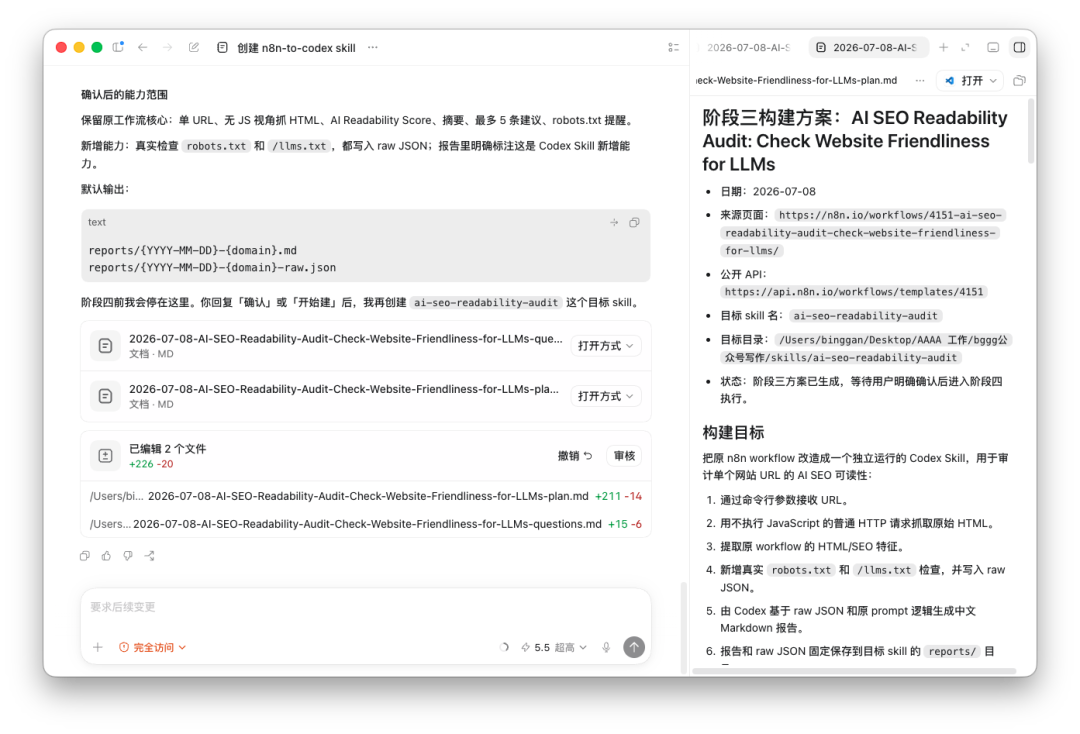Switch to first 2026-07-08-AI-S tab
Viewport: 1080px width, 734px height.
749,48
